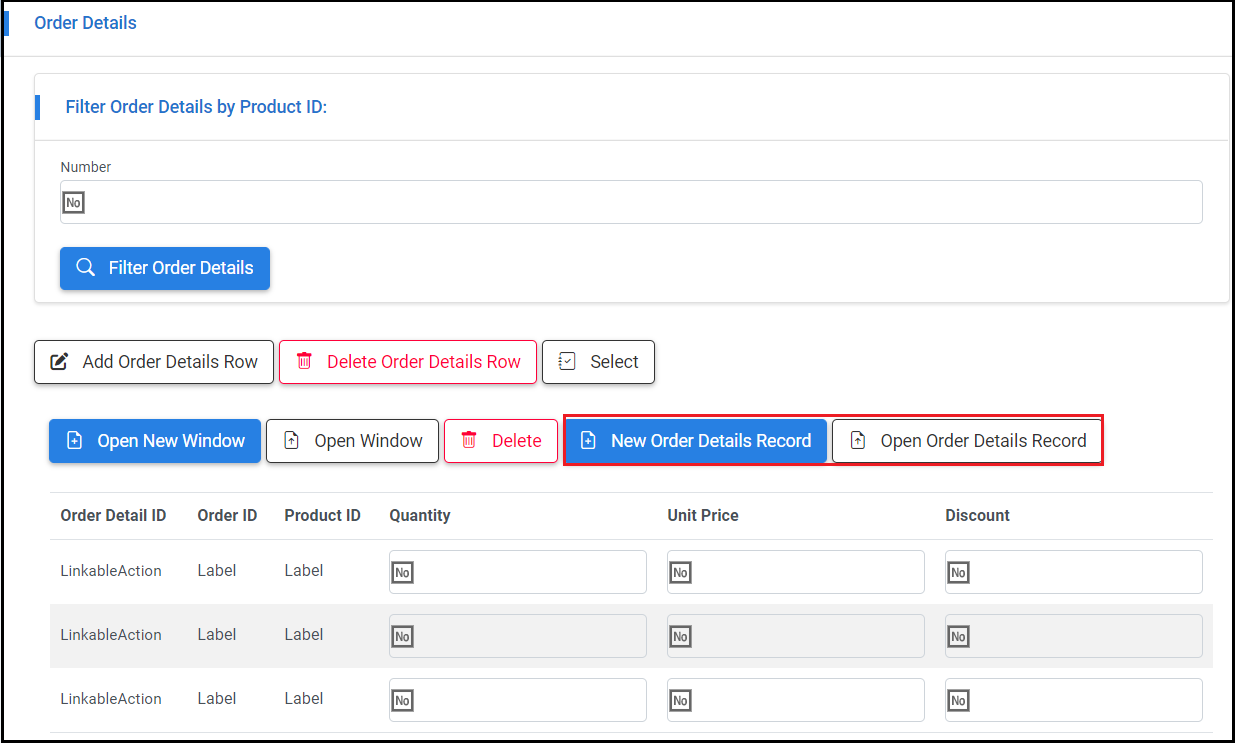1235x743 pixels.
Task: Click the Quantity column header
Action: (x=420, y=516)
